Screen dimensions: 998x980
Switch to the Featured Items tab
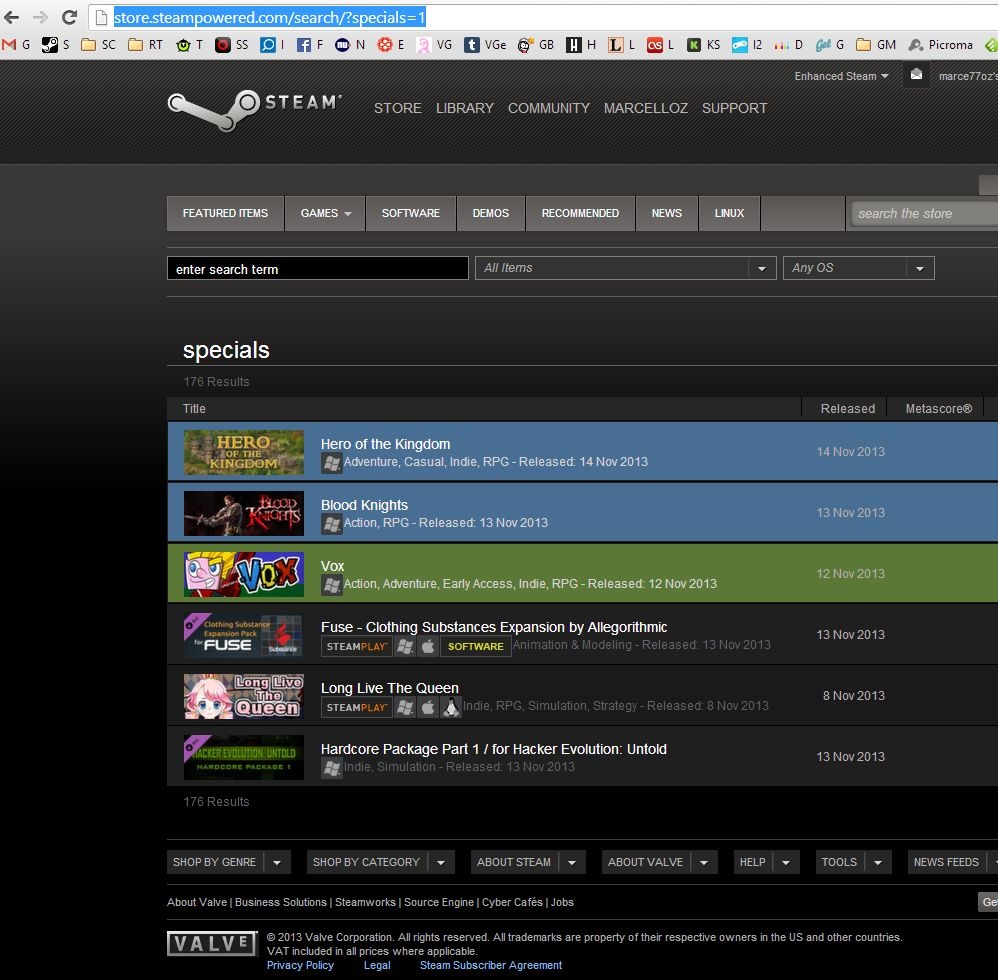pos(225,213)
